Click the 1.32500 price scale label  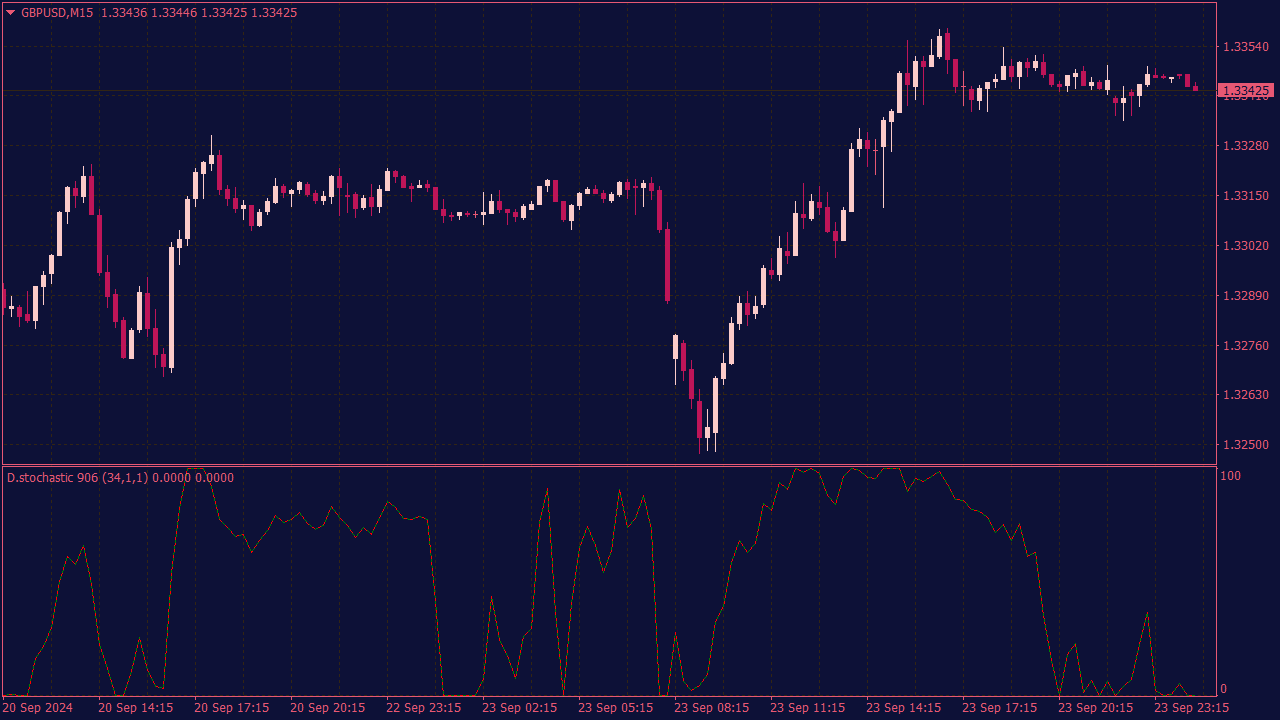1246,445
